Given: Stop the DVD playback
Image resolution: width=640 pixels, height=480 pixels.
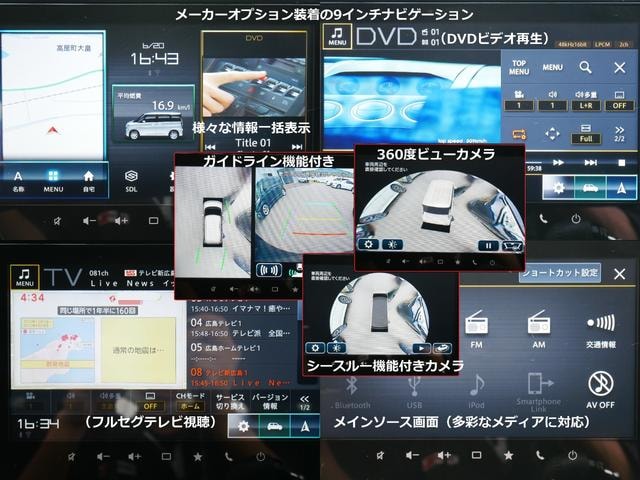Looking at the screenshot, I should tap(621, 162).
